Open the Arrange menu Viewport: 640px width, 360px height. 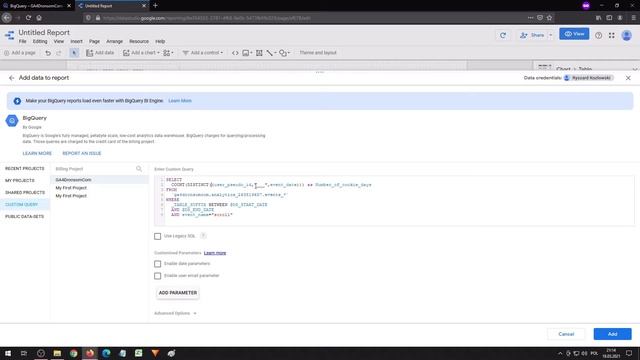coord(114,42)
